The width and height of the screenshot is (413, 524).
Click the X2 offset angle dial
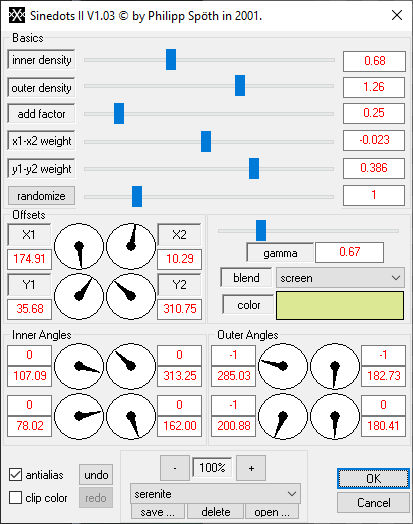[x=131, y=246]
